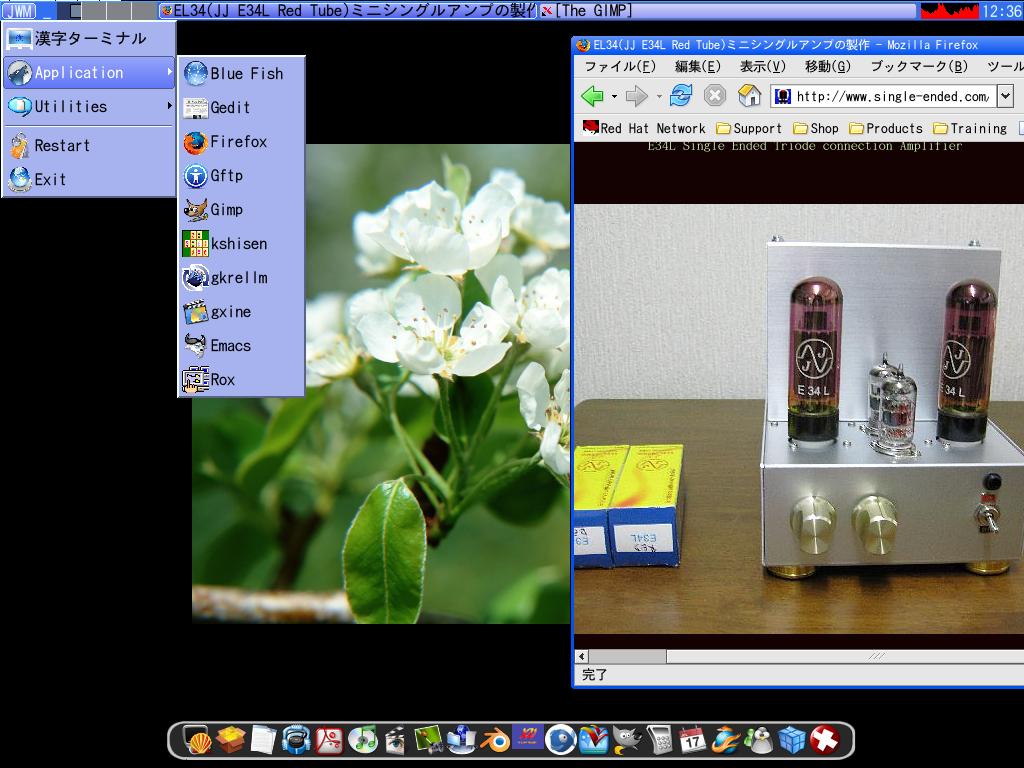Open the URL bar history dropdown
1024x768 pixels.
point(1005,96)
